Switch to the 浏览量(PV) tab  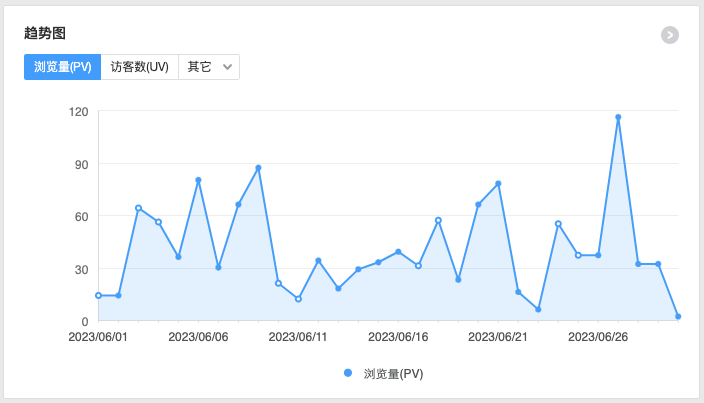point(63,67)
